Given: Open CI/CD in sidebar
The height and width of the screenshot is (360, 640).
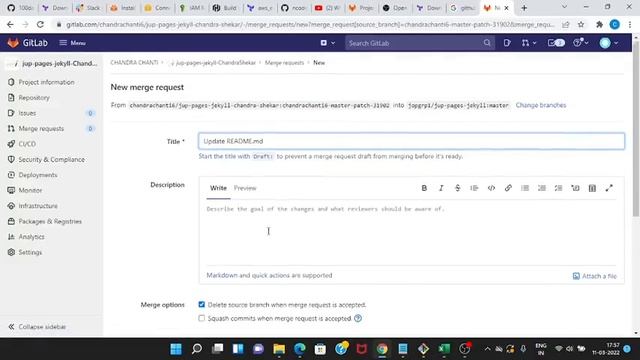Looking at the screenshot, I should point(27,144).
